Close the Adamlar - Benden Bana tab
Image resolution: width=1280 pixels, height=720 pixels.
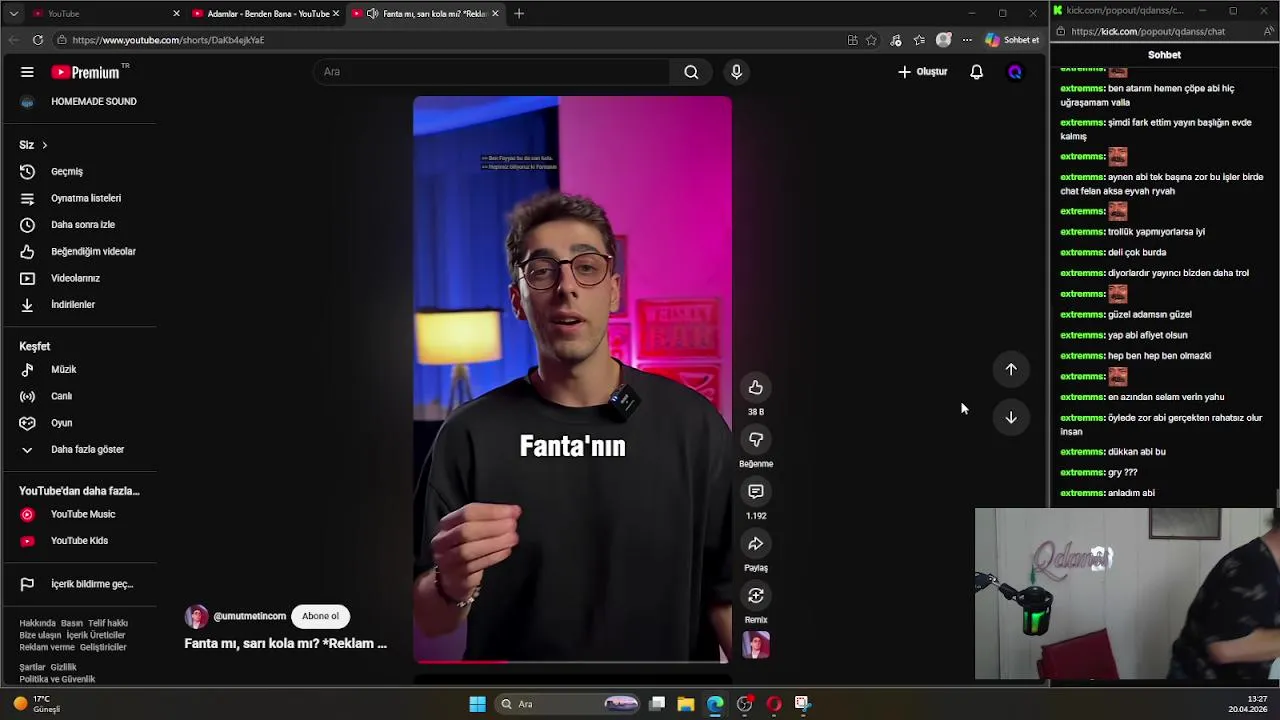coord(336,14)
